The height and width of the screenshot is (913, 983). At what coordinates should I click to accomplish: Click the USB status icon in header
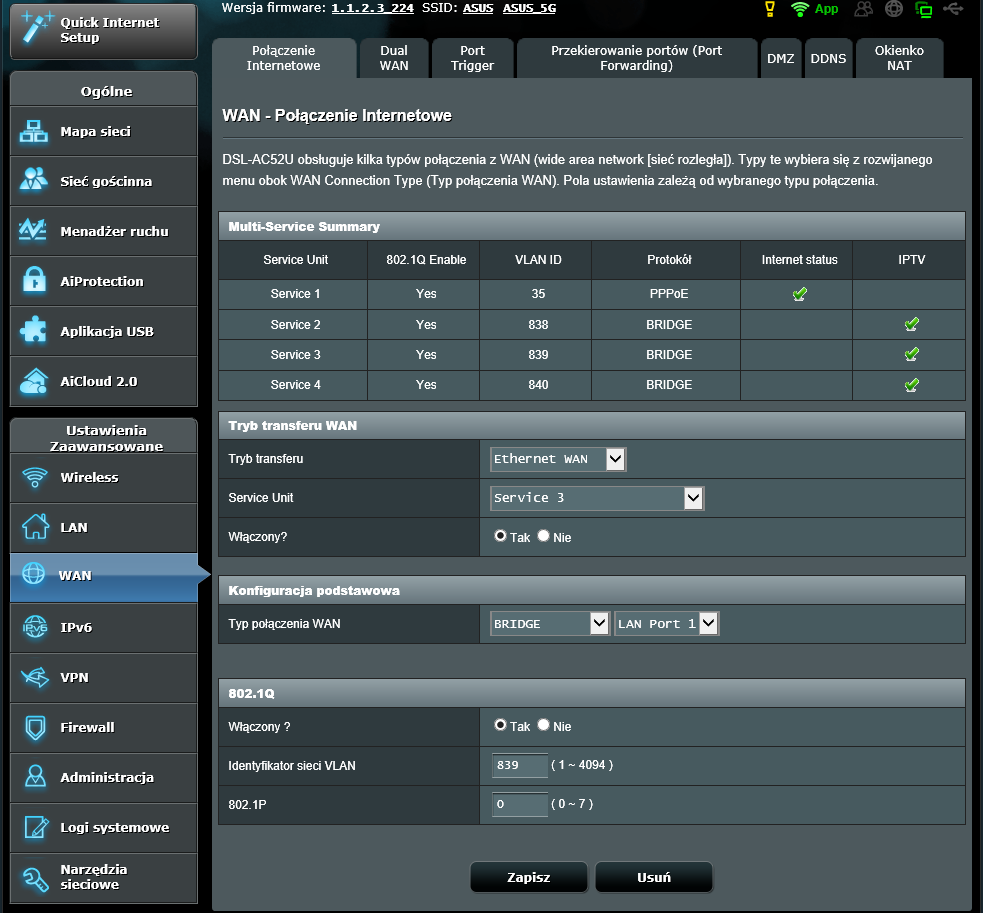point(951,9)
